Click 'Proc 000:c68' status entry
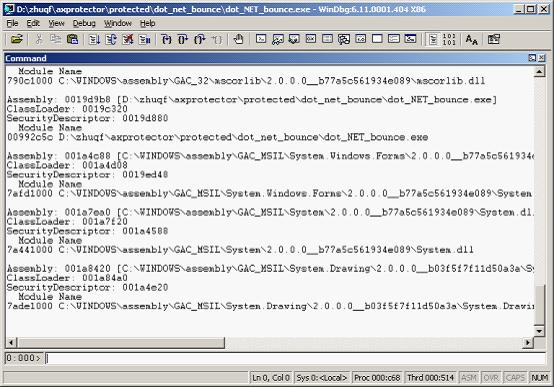The height and width of the screenshot is (387, 554). (377, 378)
